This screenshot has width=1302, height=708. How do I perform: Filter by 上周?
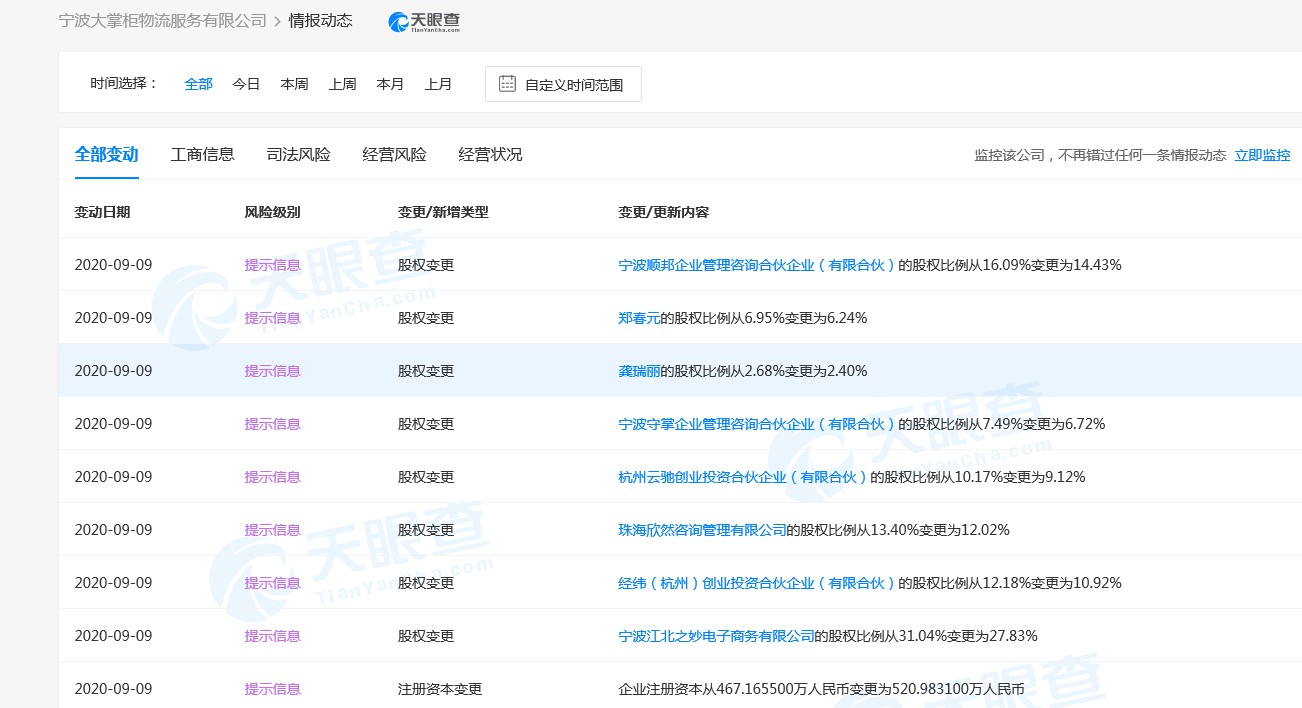click(342, 84)
